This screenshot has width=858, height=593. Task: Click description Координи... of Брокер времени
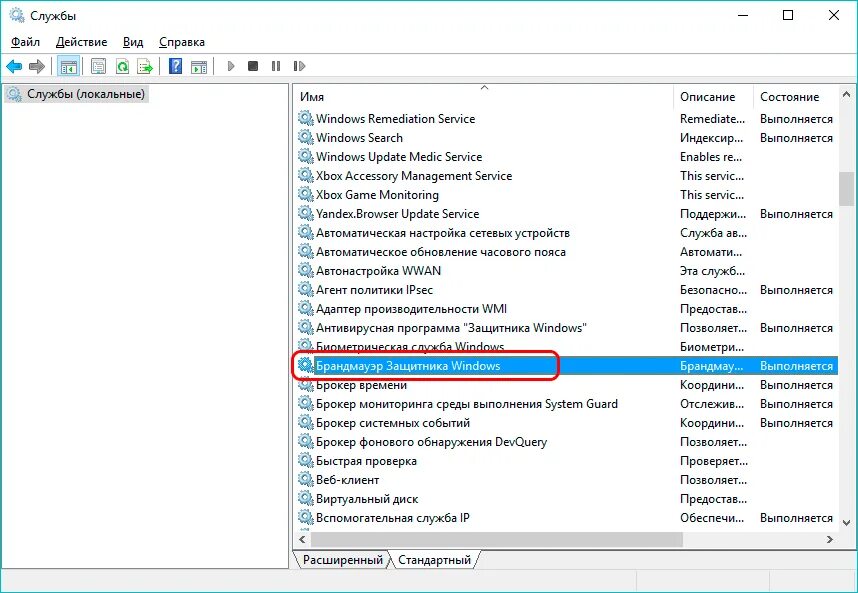point(711,385)
